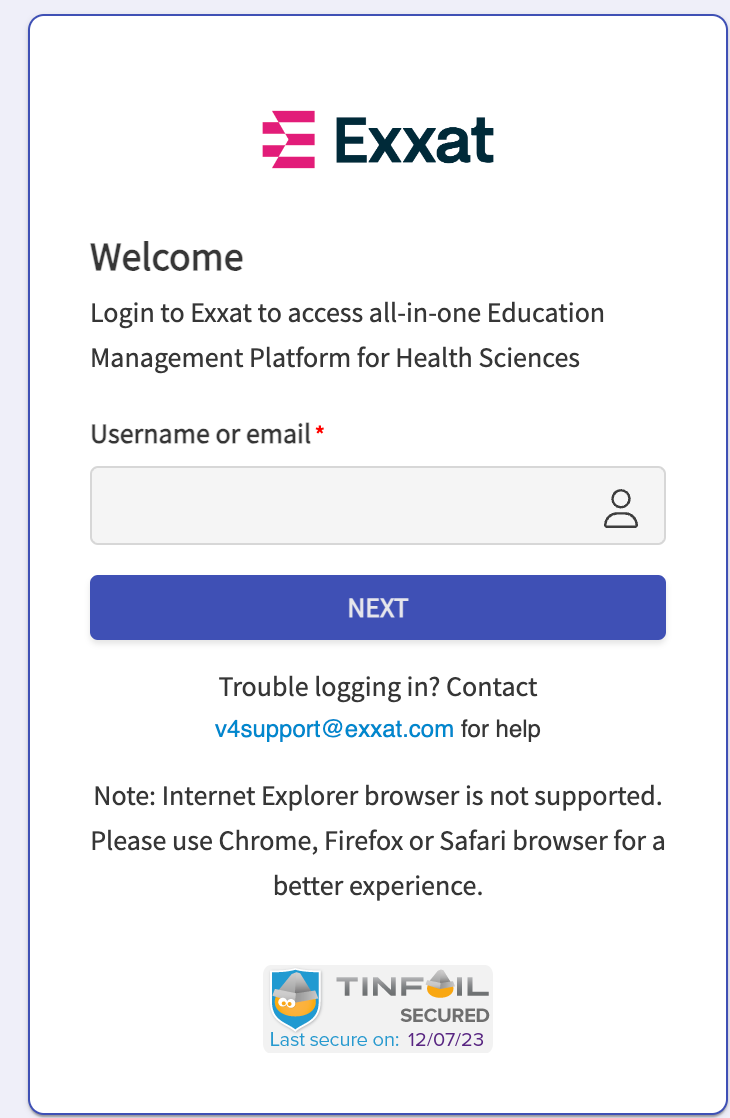Click the SECURED label on the badge
The image size is (730, 1118).
(444, 1016)
